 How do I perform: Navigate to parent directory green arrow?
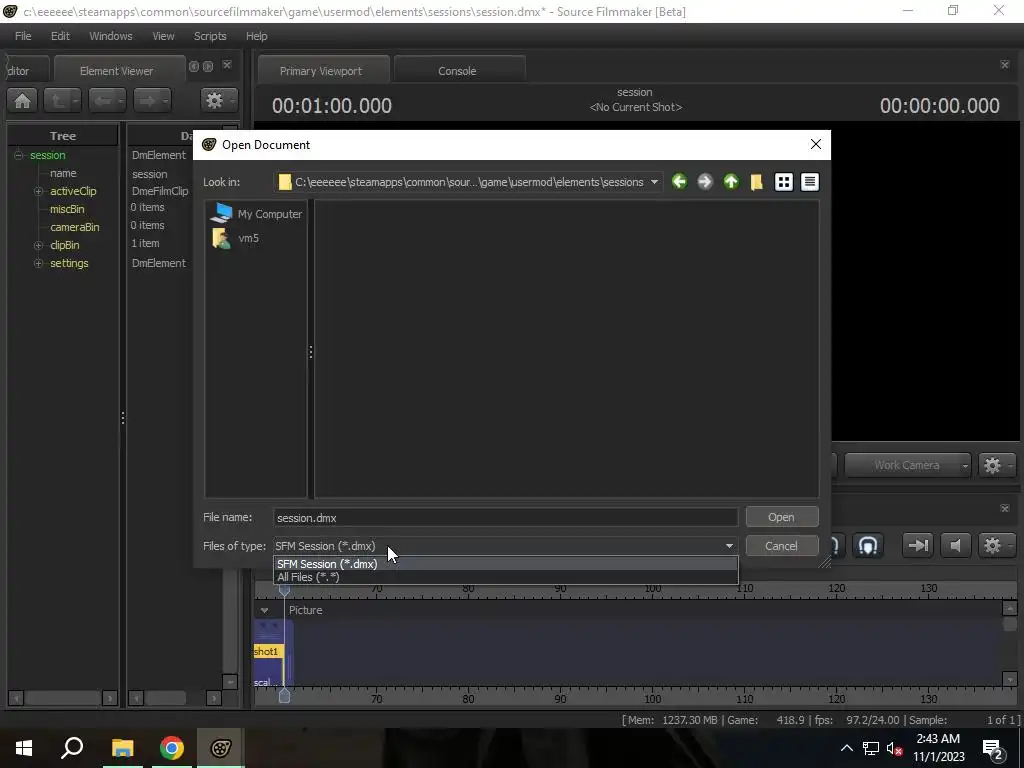pyautogui.click(x=731, y=182)
